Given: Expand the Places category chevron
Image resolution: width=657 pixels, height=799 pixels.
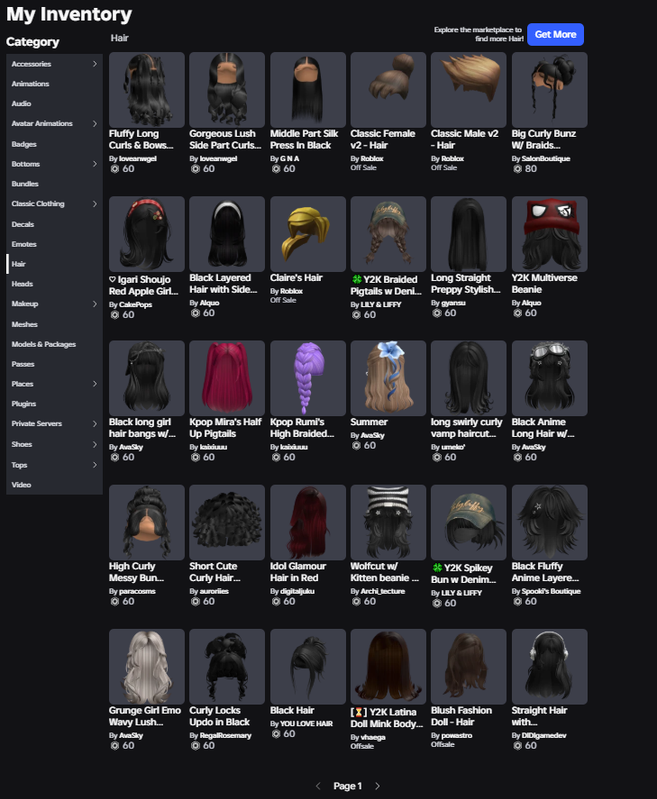Looking at the screenshot, I should point(95,384).
